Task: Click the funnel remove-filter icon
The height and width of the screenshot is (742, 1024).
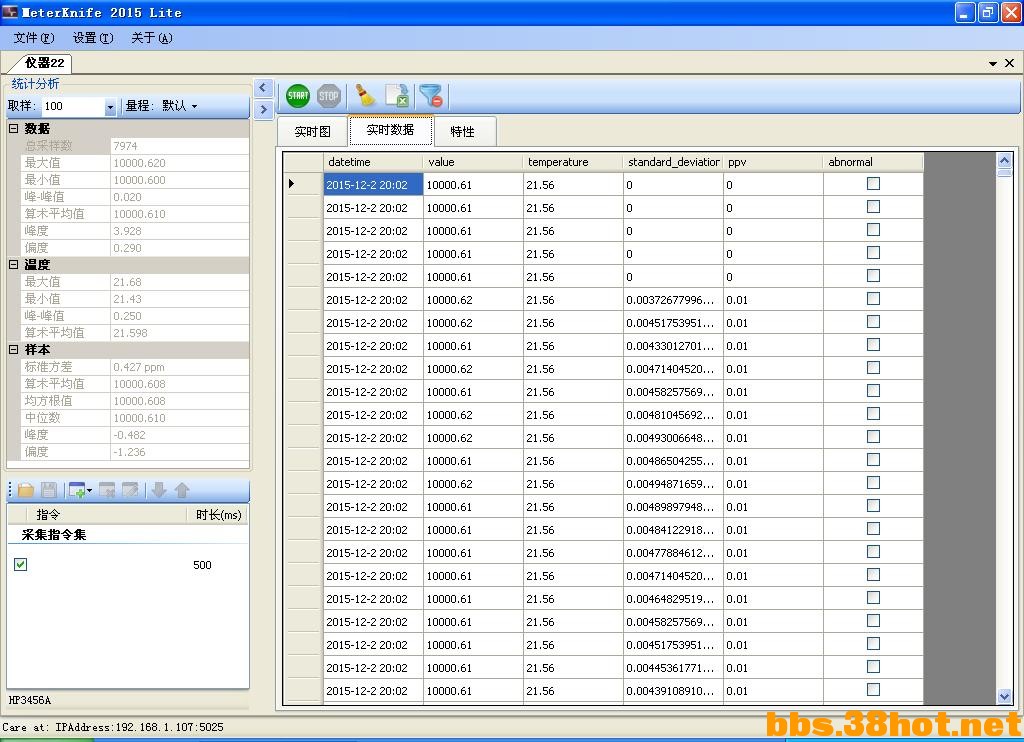Action: tap(431, 95)
